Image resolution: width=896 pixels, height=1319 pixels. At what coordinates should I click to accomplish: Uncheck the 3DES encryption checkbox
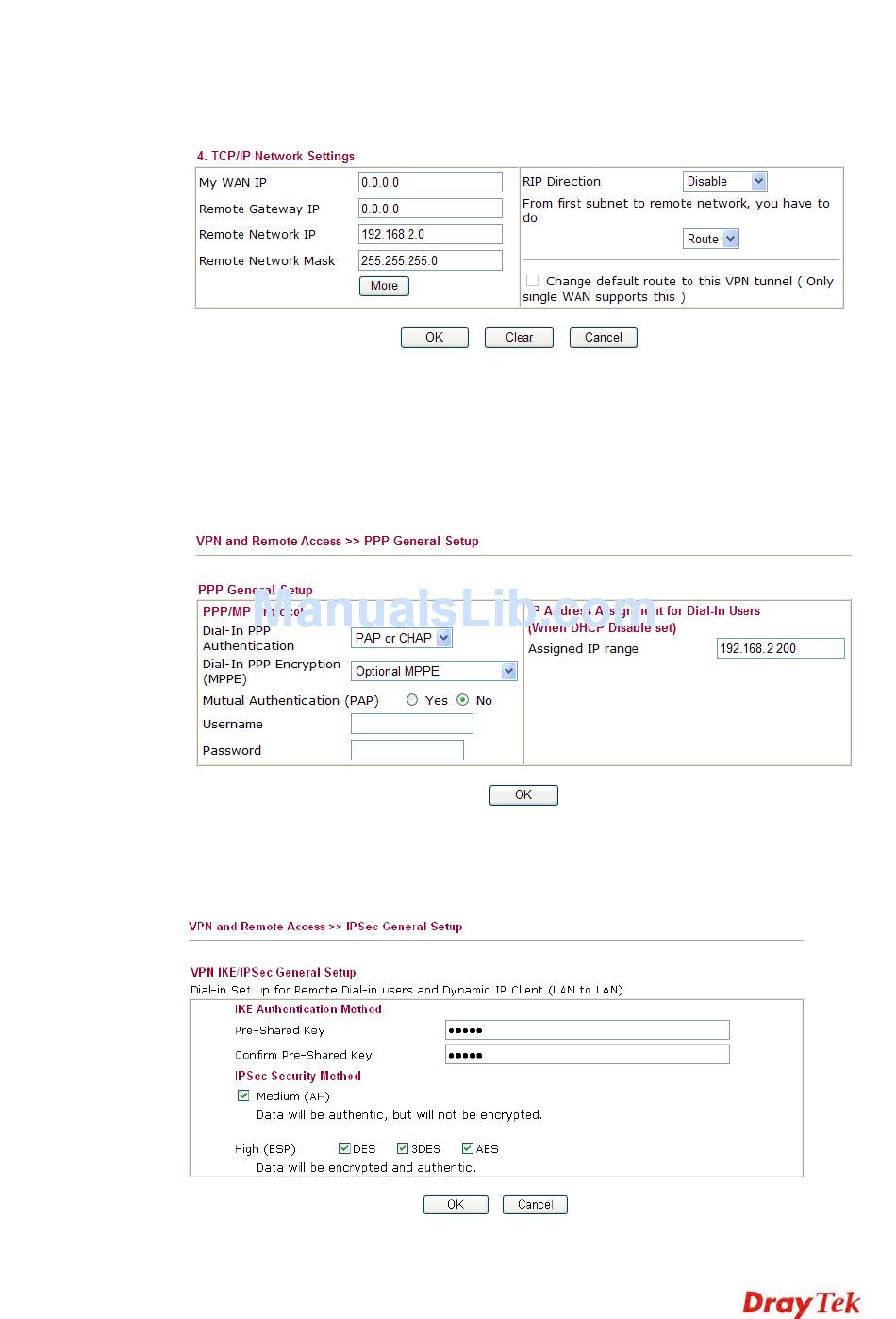(x=403, y=1148)
